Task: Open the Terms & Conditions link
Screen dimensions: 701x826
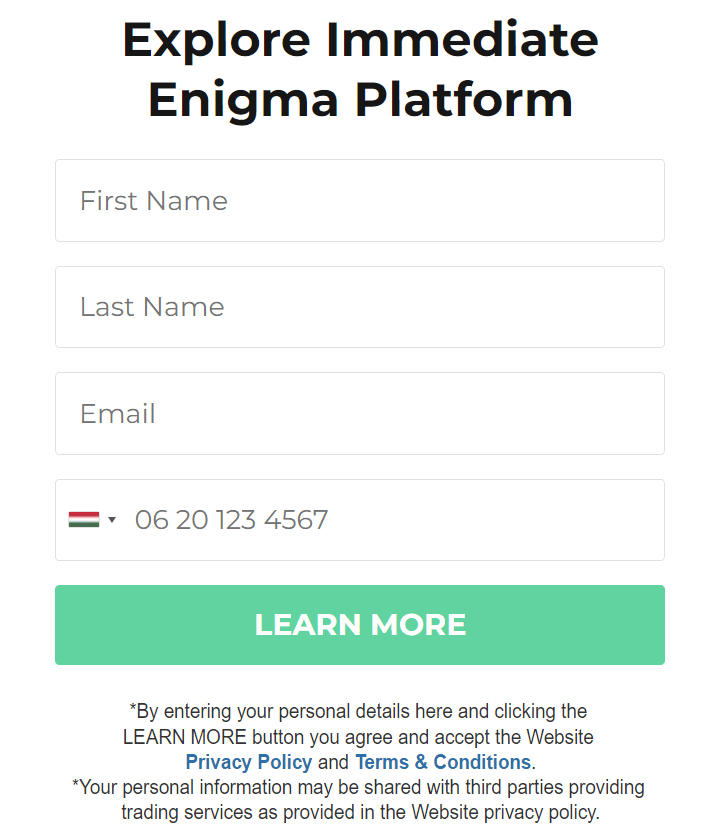Action: click(x=443, y=762)
